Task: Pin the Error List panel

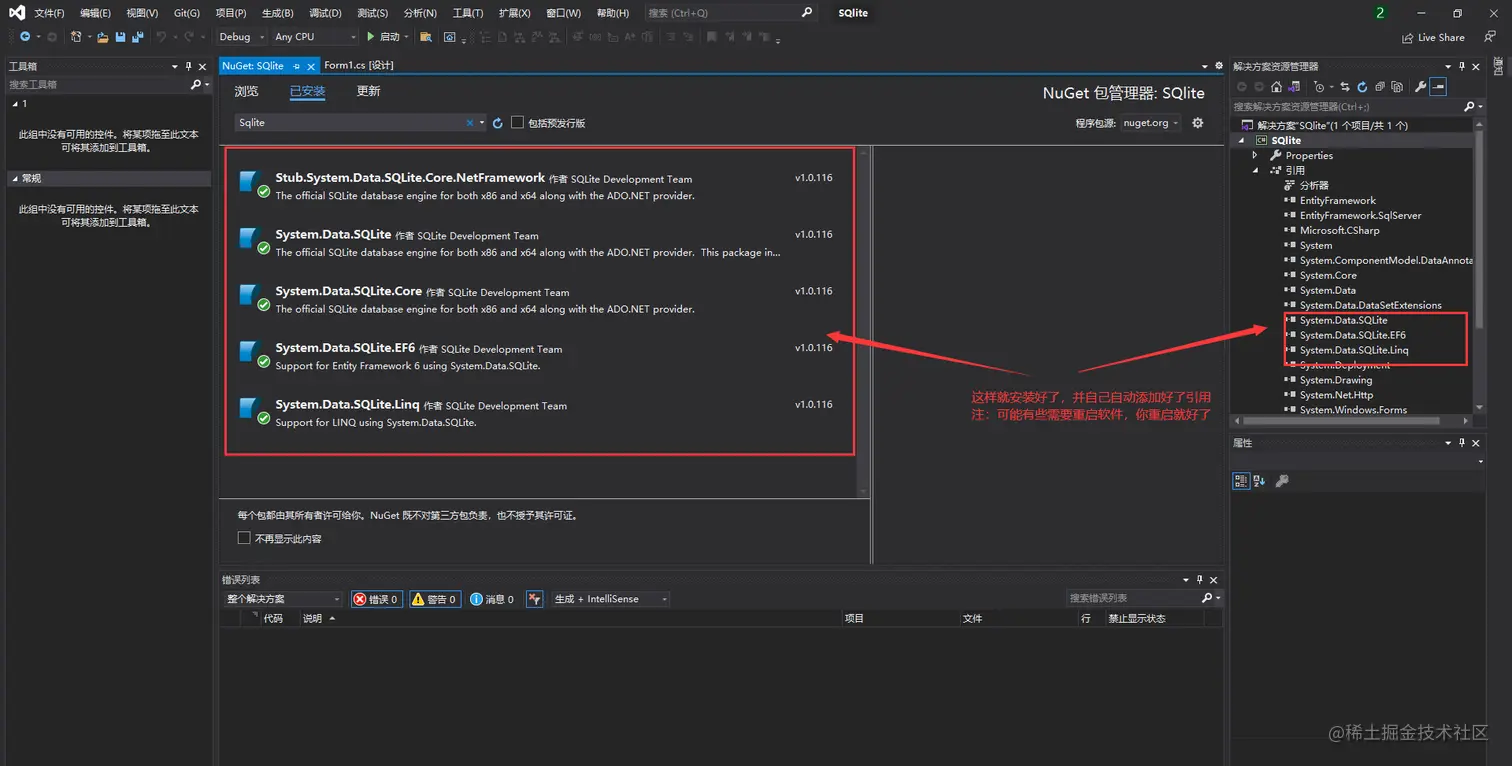Action: click(1200, 580)
